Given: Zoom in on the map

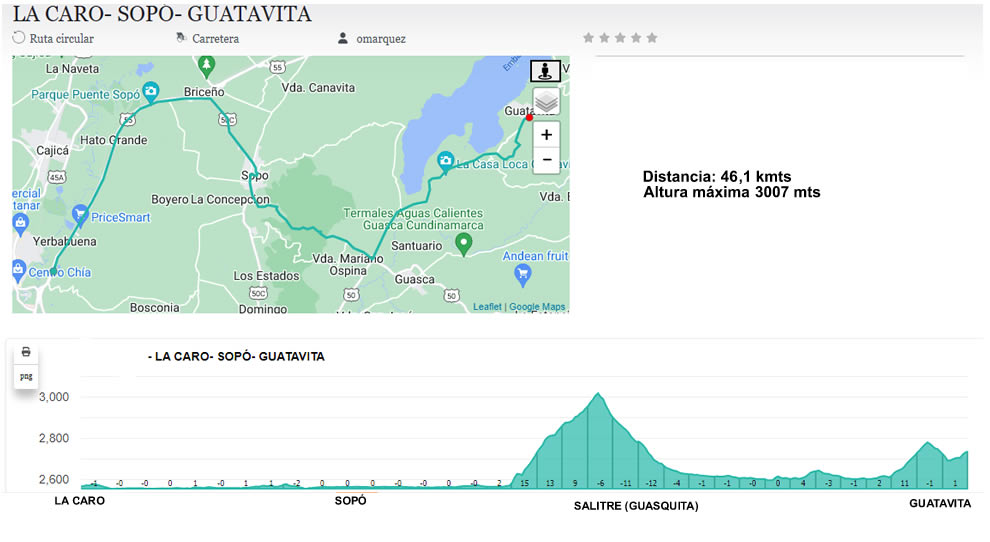Looking at the screenshot, I should pos(545,135).
